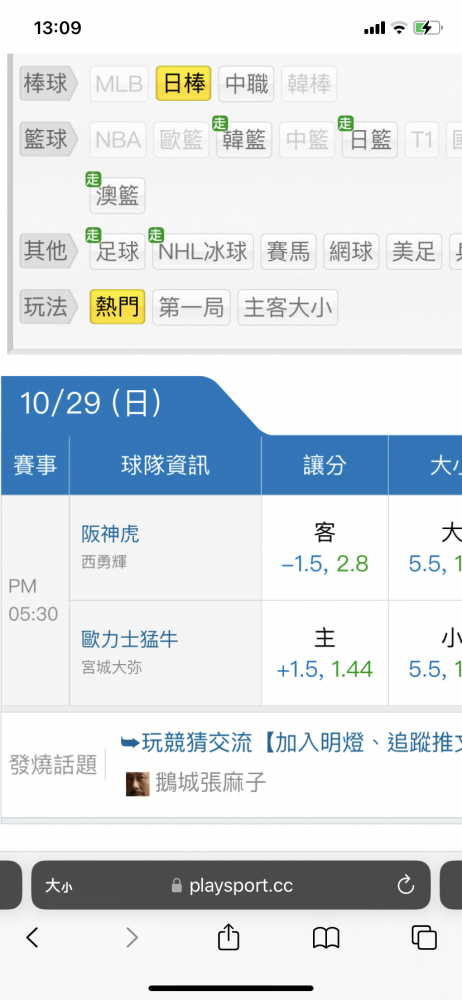Switch to 中職 baseball league

point(246,84)
